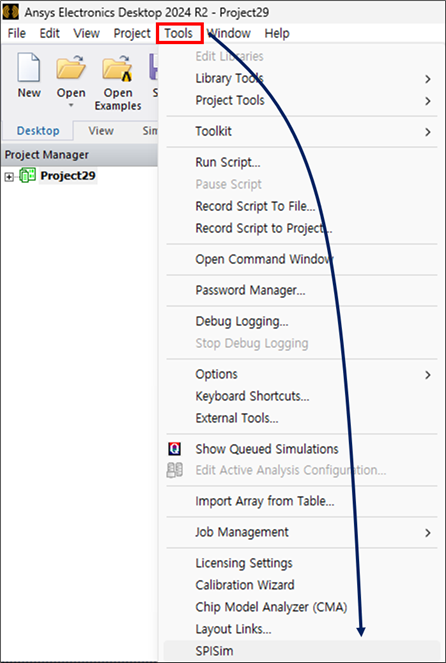Click the Open Examples folder icon

click(117, 67)
